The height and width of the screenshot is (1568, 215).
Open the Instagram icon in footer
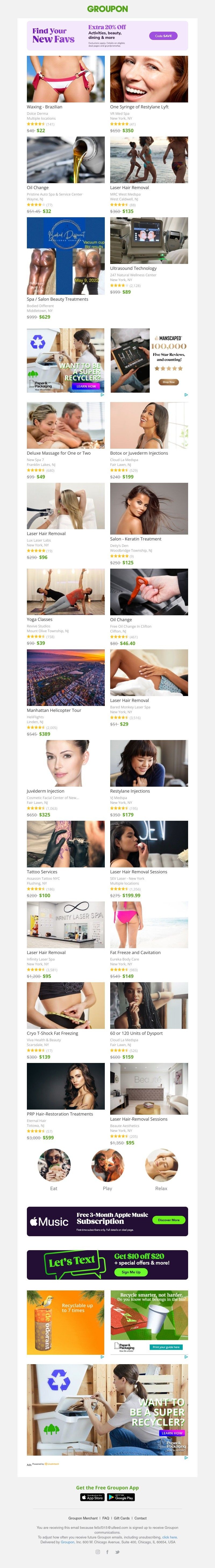[x=98, y=1552]
